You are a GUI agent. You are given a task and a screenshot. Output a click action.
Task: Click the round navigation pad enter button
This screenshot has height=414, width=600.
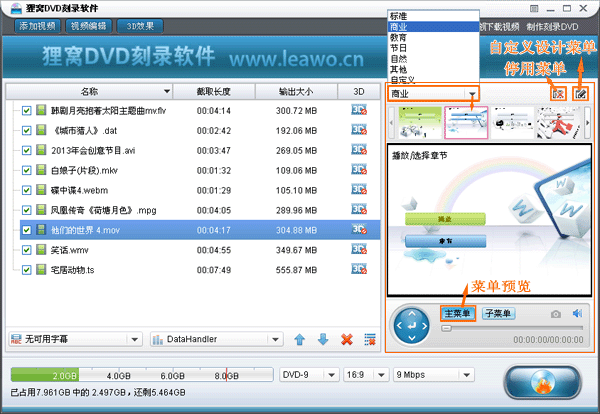click(x=412, y=326)
